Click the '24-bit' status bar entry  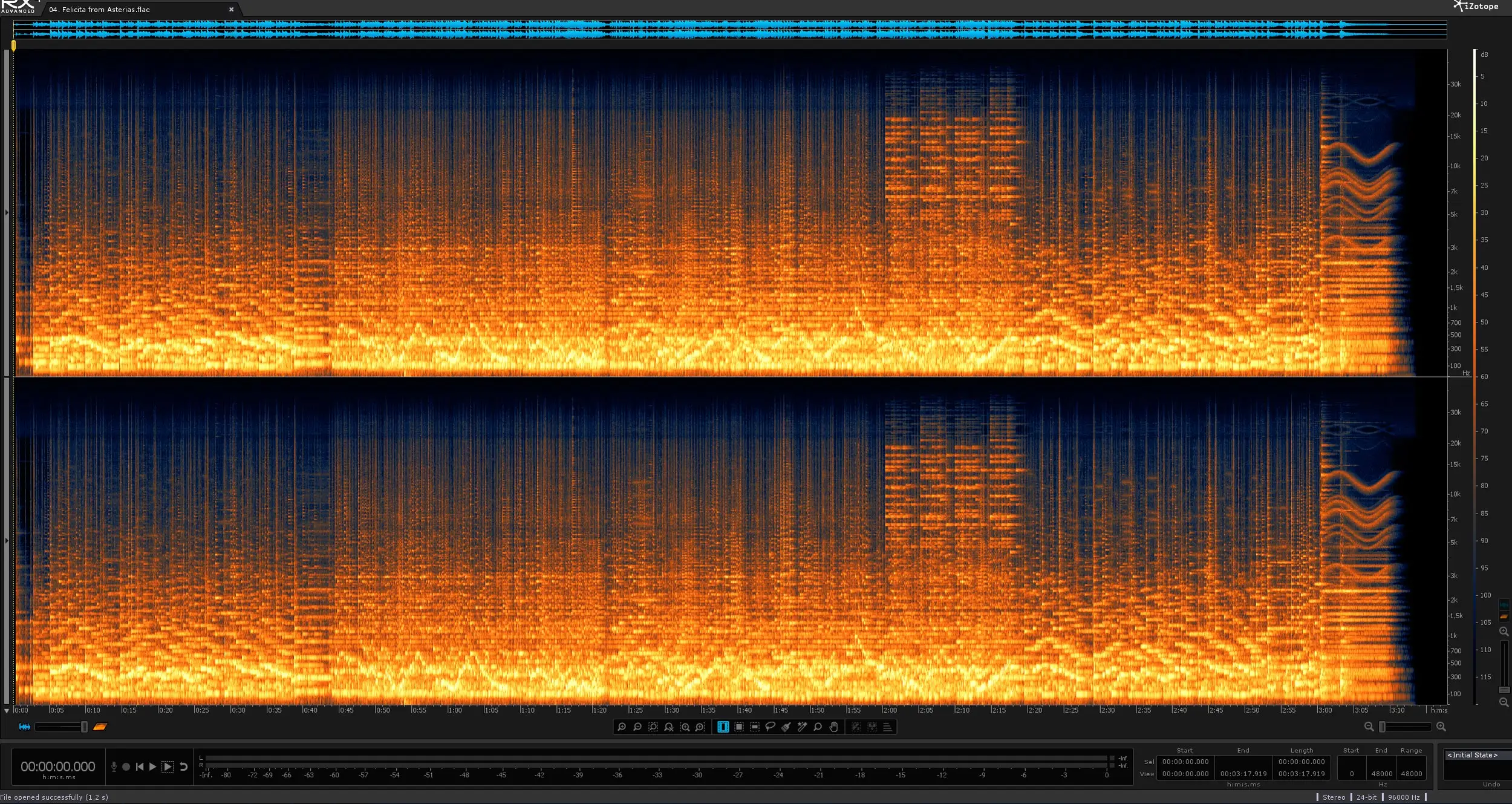pyautogui.click(x=1366, y=797)
